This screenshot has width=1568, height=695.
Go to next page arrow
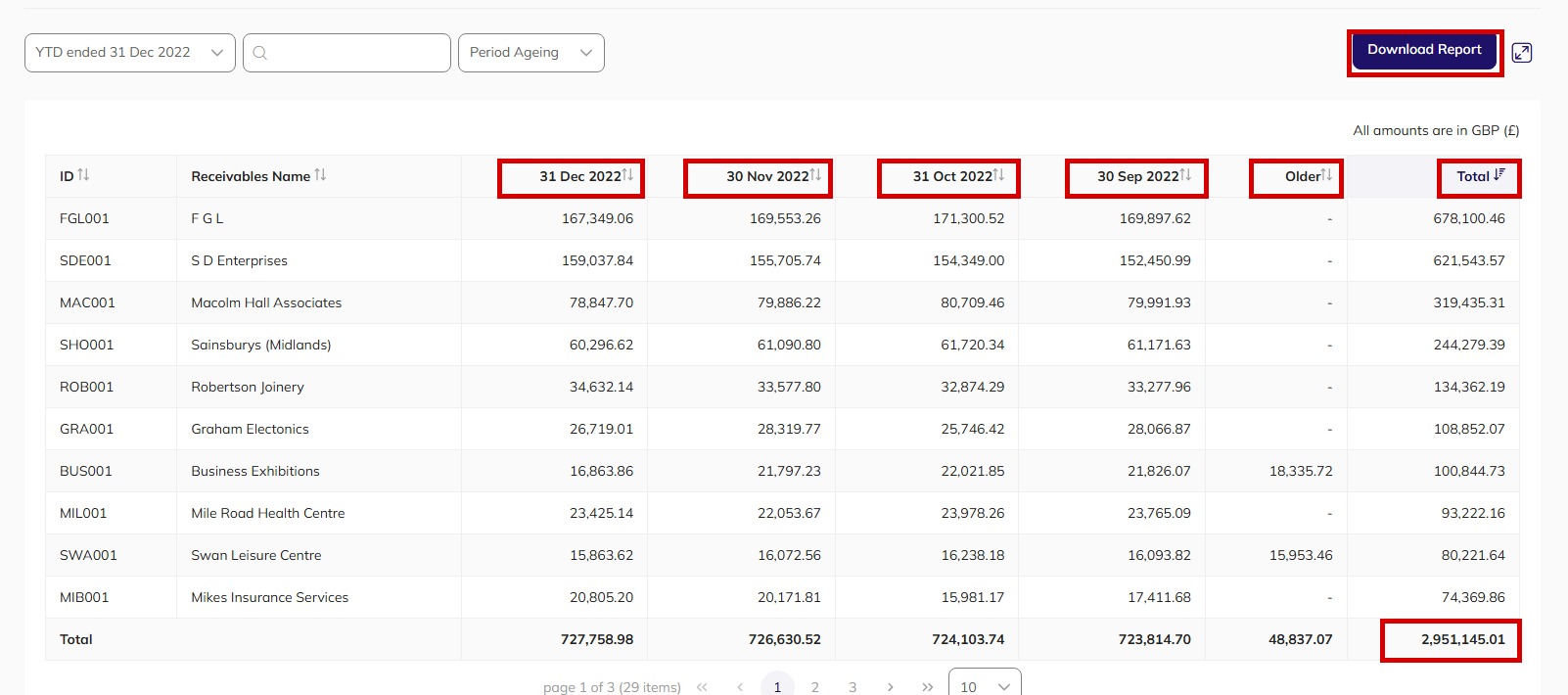click(890, 687)
